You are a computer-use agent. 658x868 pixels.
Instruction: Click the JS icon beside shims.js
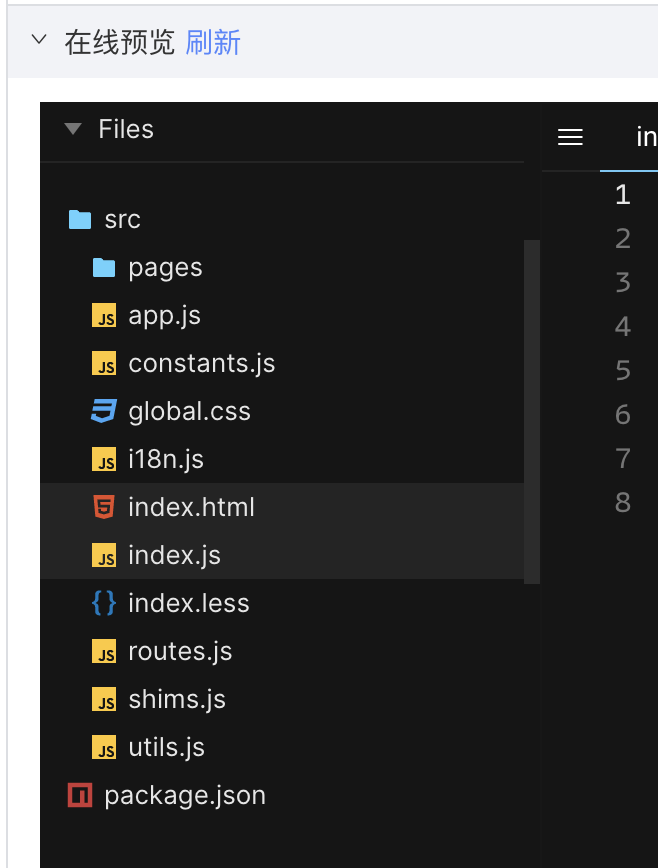(x=104, y=699)
